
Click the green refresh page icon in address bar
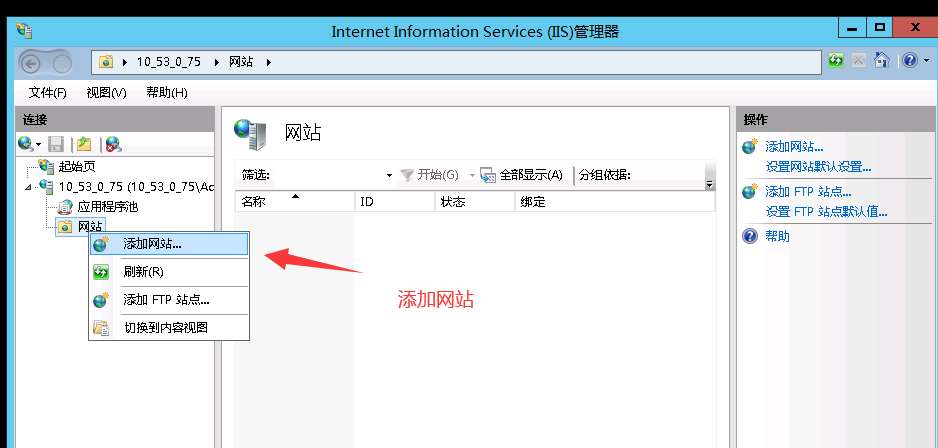pyautogui.click(x=836, y=61)
